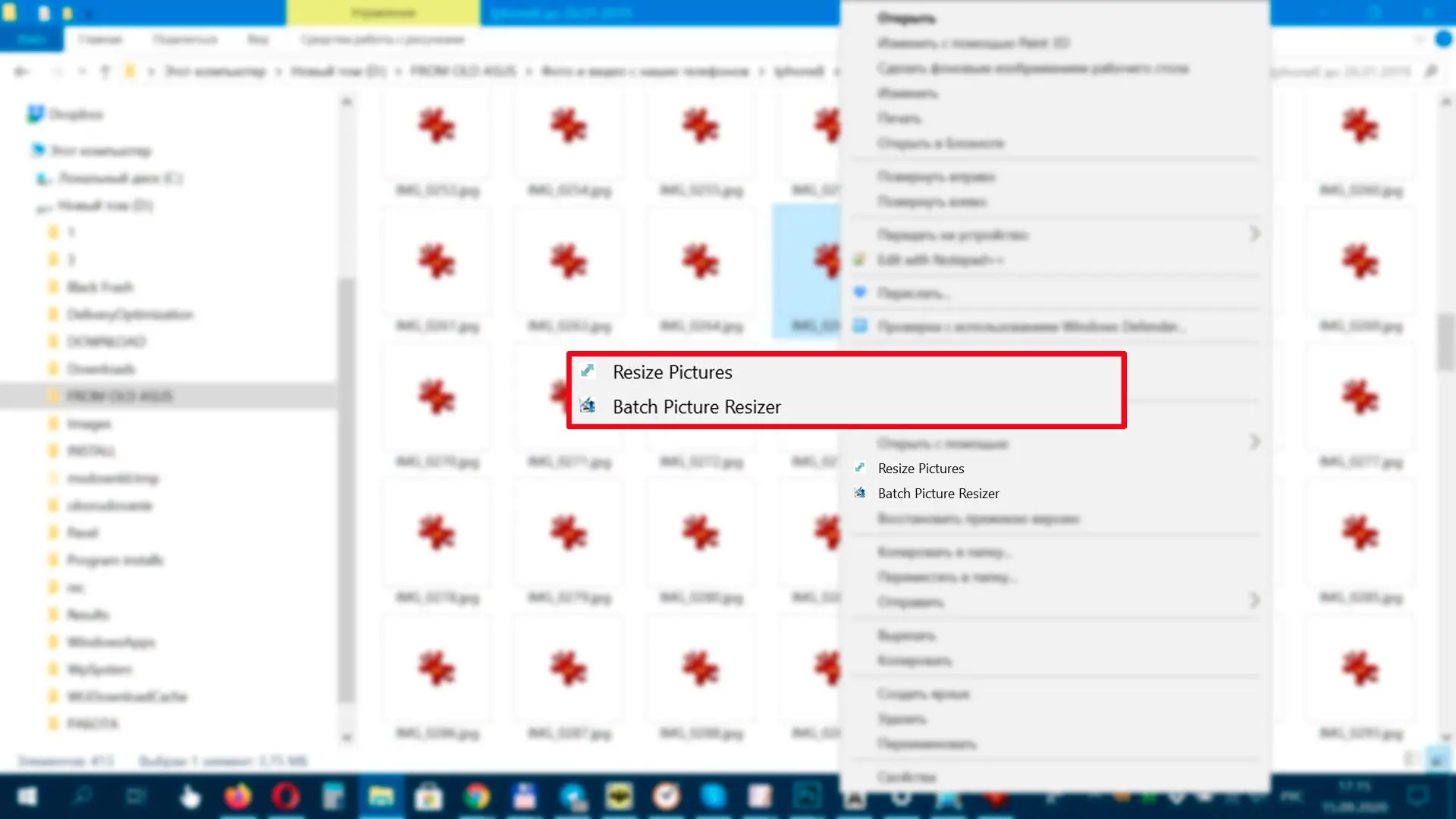Open the Dropbox item in the navigation pane

[76, 115]
